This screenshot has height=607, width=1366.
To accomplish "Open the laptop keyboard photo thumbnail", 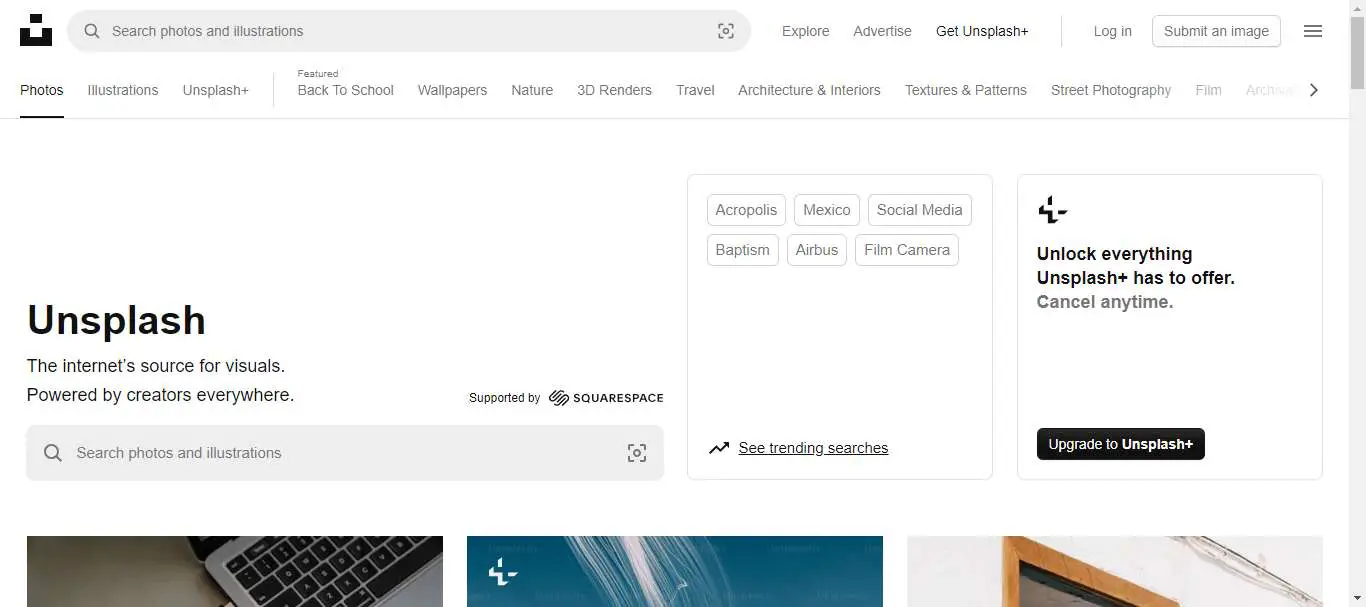I will tap(235, 572).
